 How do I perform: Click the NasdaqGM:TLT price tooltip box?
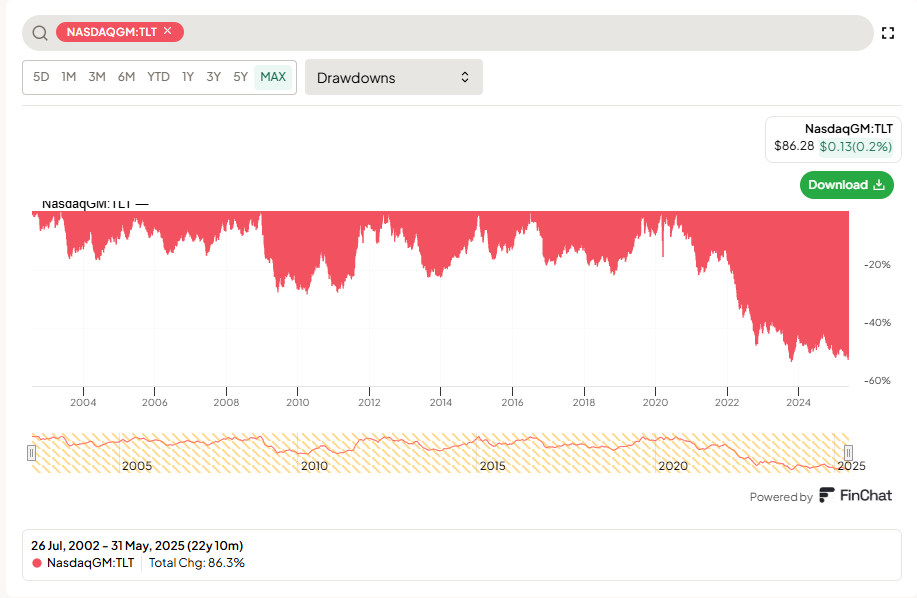pyautogui.click(x=833, y=139)
